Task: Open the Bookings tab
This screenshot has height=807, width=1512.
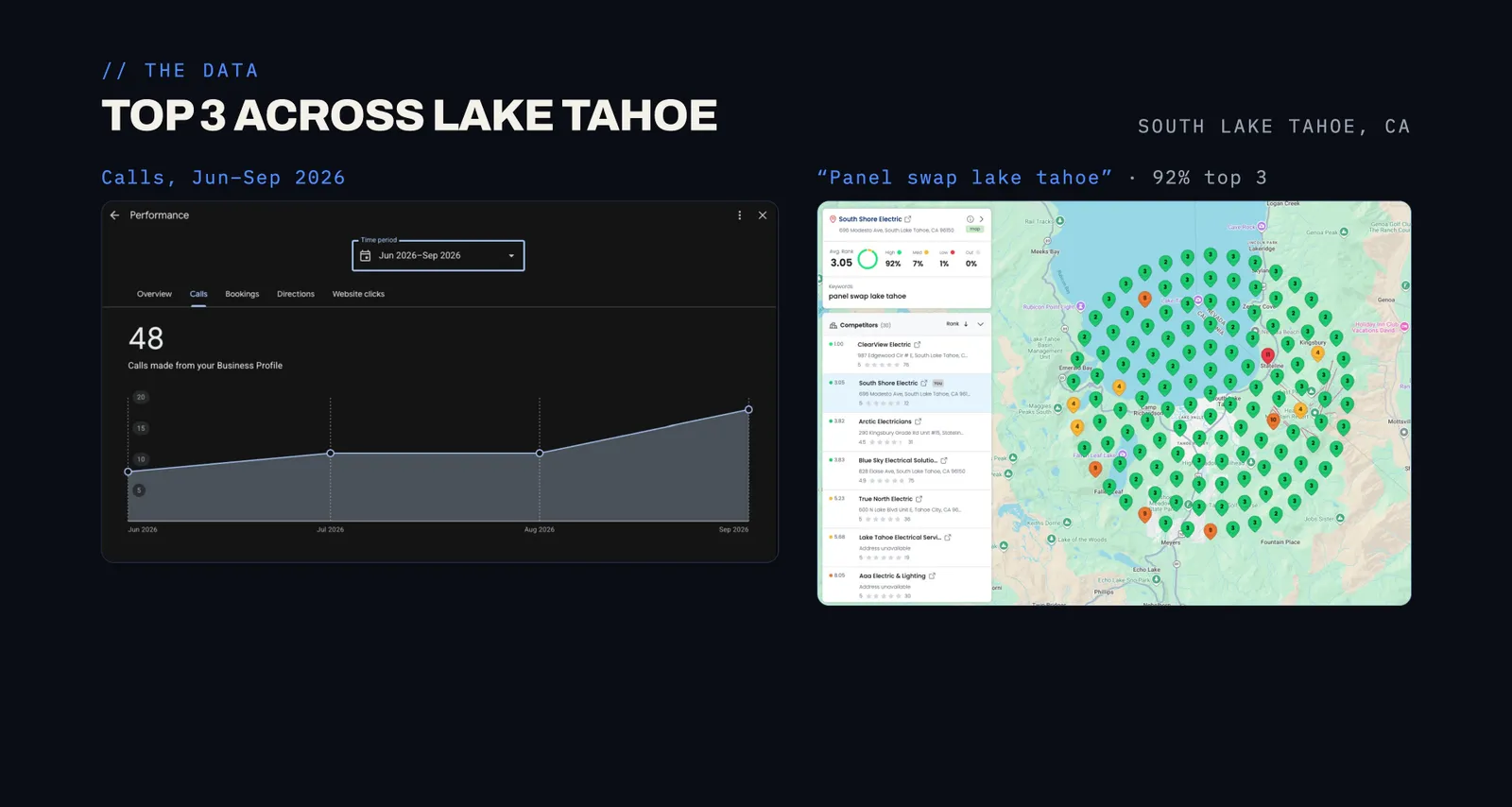Action: coord(242,294)
